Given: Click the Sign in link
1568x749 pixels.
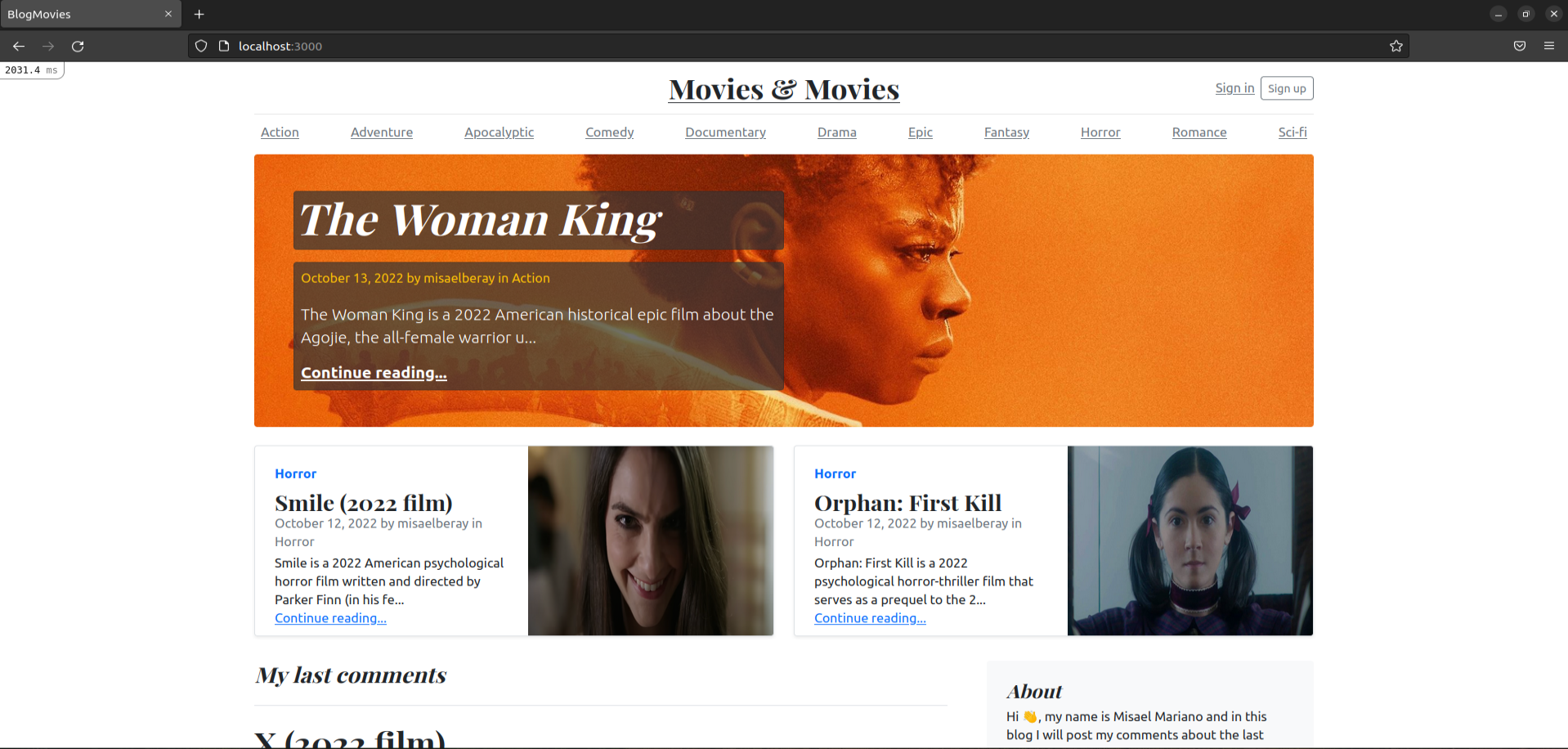Looking at the screenshot, I should [x=1234, y=87].
